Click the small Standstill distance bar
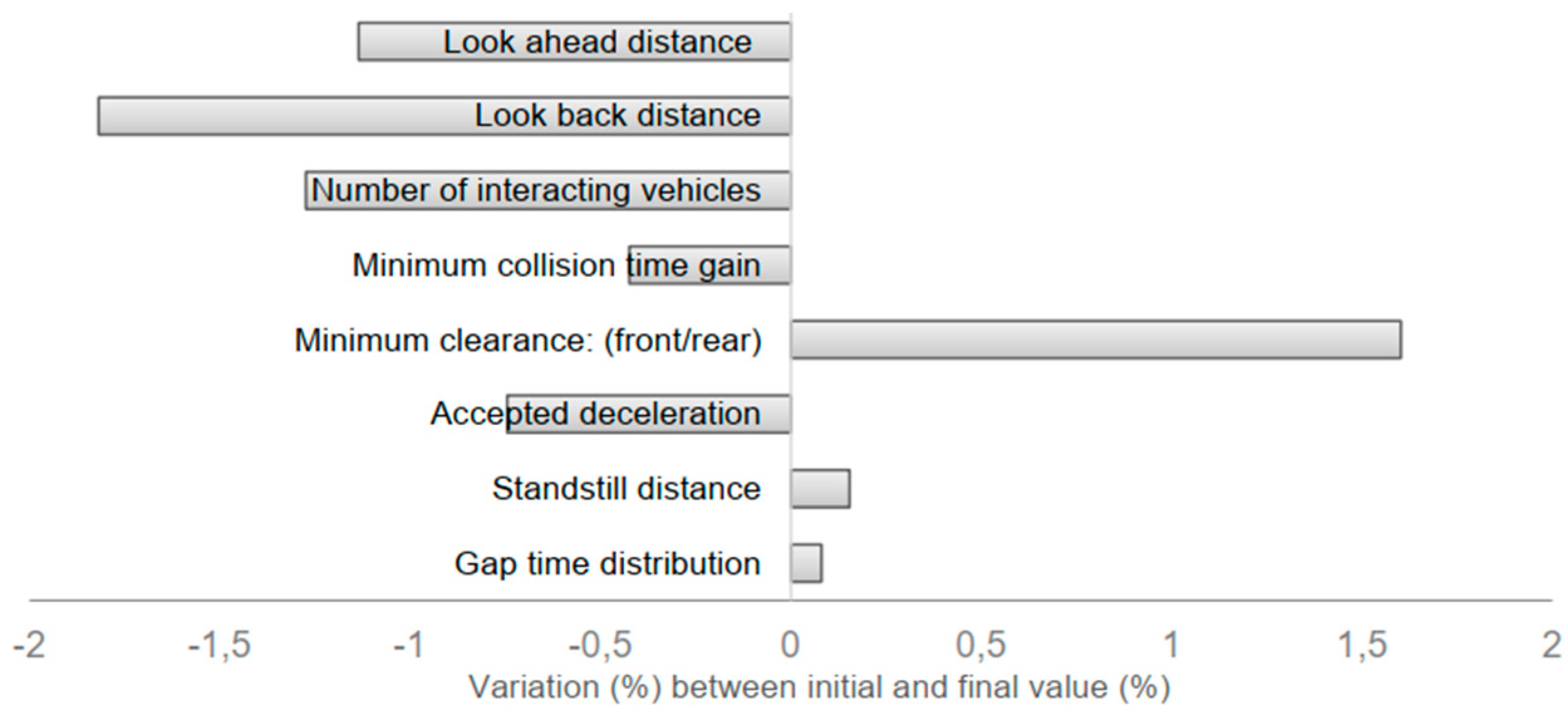This screenshot has width=1568, height=715. tap(820, 488)
